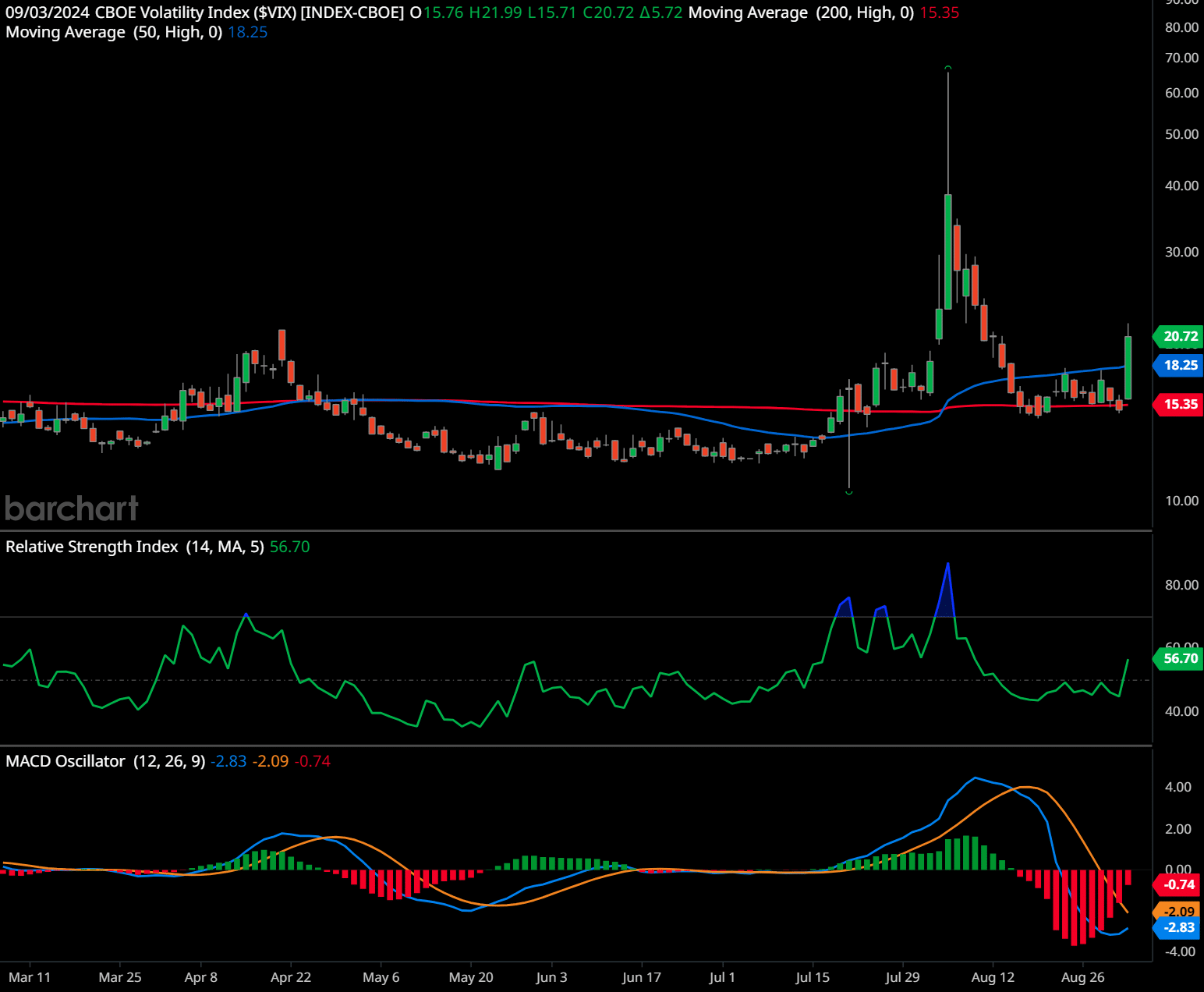Screen dimensions: 1204x992
Task: Click the L15.71 low value in header
Action: (552, 12)
